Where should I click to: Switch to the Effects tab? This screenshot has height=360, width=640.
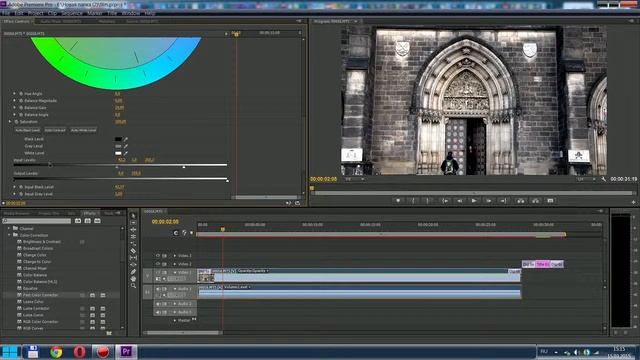[89, 213]
